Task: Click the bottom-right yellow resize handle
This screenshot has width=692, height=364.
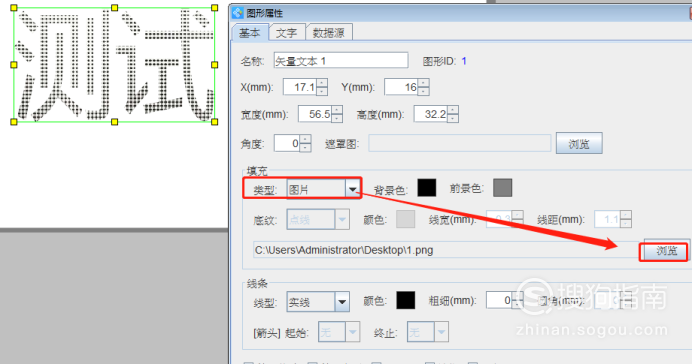Action: [214, 122]
